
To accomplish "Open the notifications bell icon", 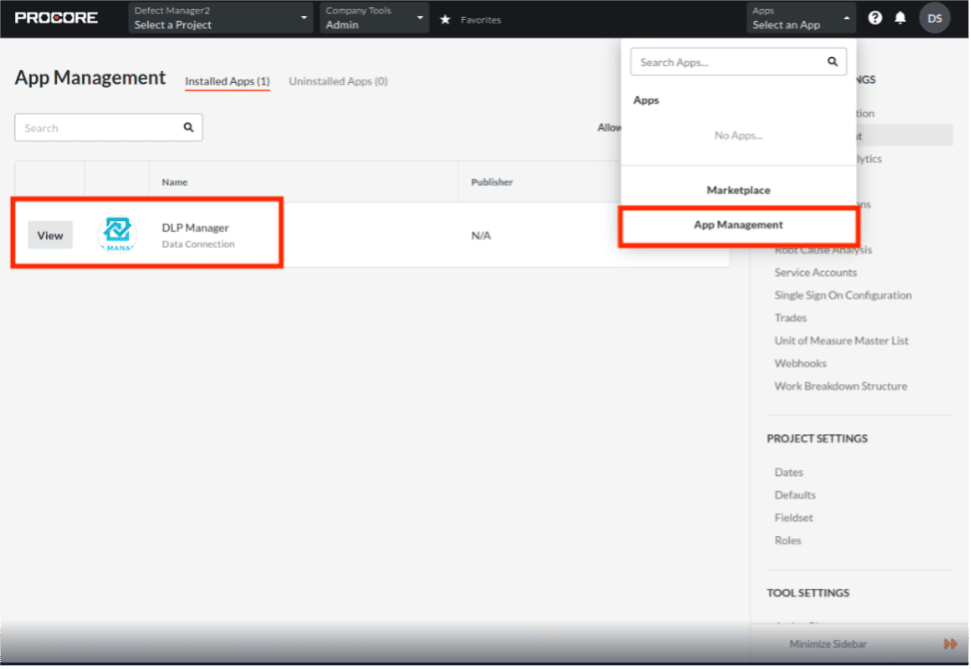I will pos(900,18).
